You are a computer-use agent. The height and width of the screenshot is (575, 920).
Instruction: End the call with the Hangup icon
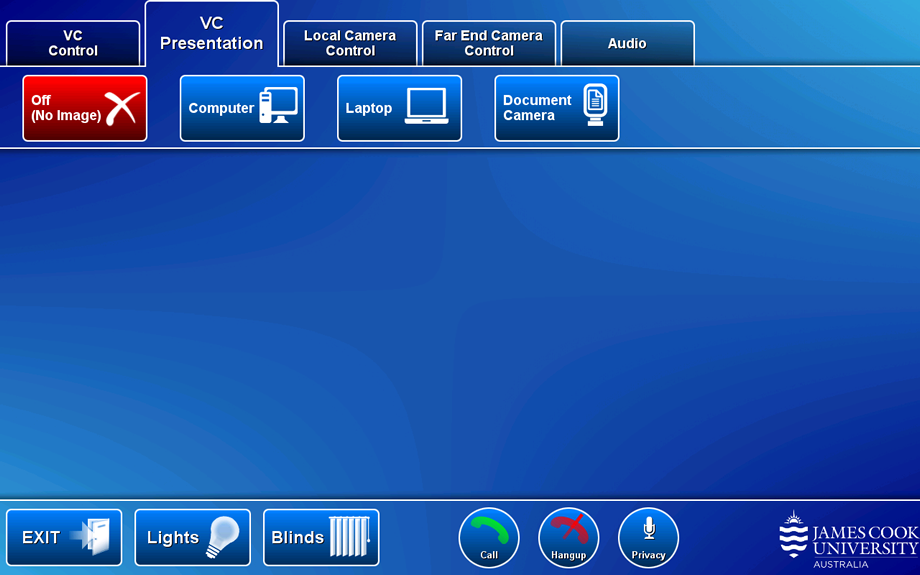coord(569,538)
